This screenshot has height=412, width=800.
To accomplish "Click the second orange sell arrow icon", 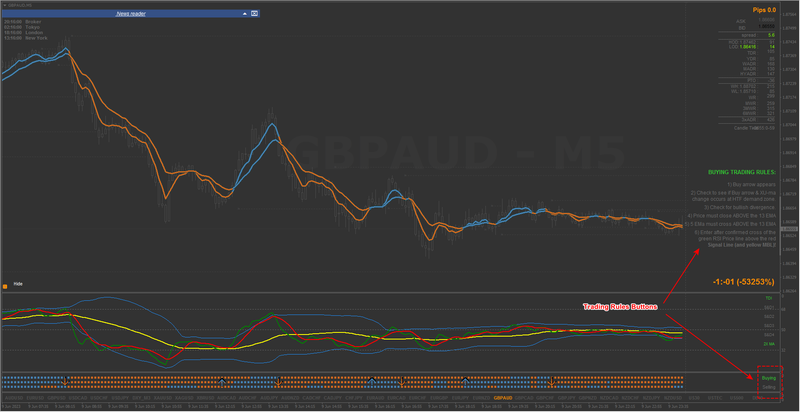I will (x=278, y=381).
